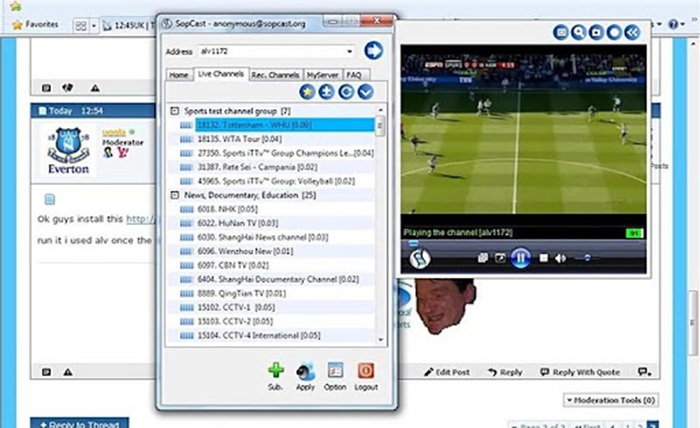Click the Everton avatar thumbnail
Viewport: 700px width, 428px height.
[68, 150]
